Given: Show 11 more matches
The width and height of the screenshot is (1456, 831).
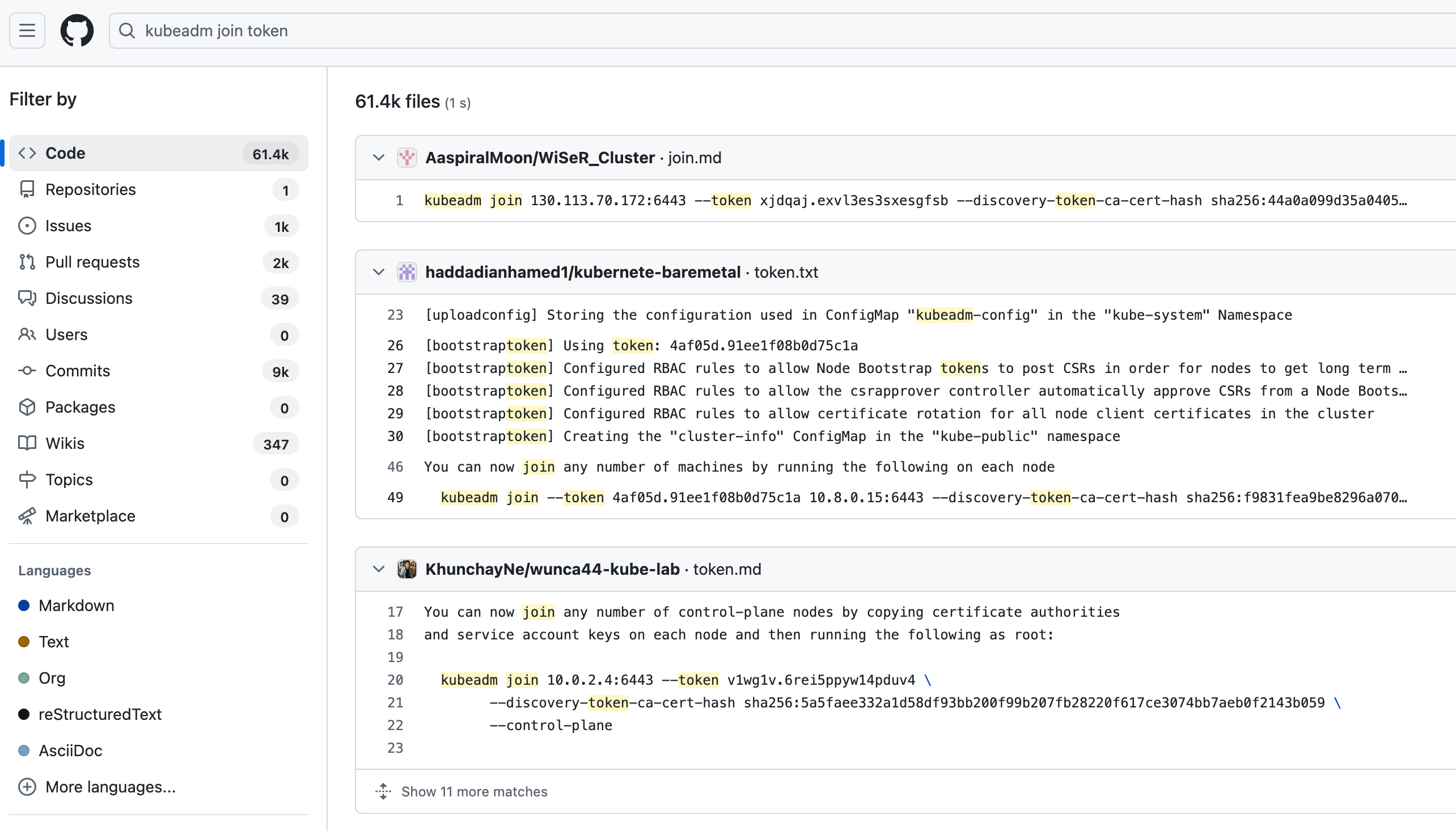Looking at the screenshot, I should click(x=474, y=792).
